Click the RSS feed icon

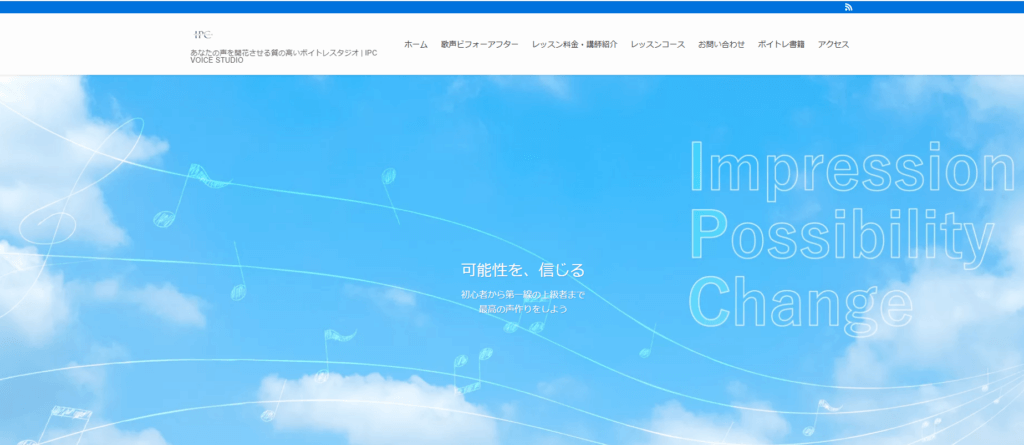(x=849, y=7)
